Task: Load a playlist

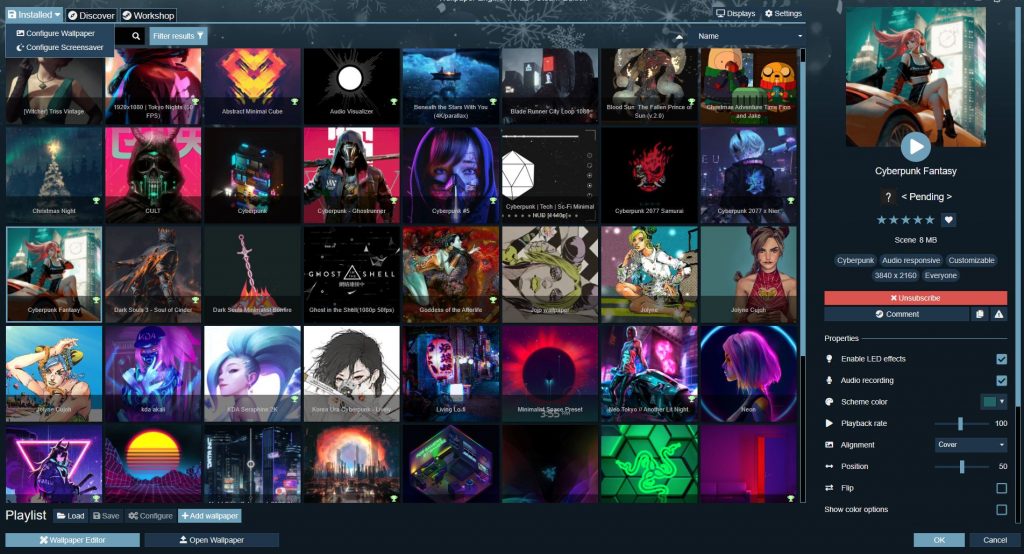Action: point(71,515)
